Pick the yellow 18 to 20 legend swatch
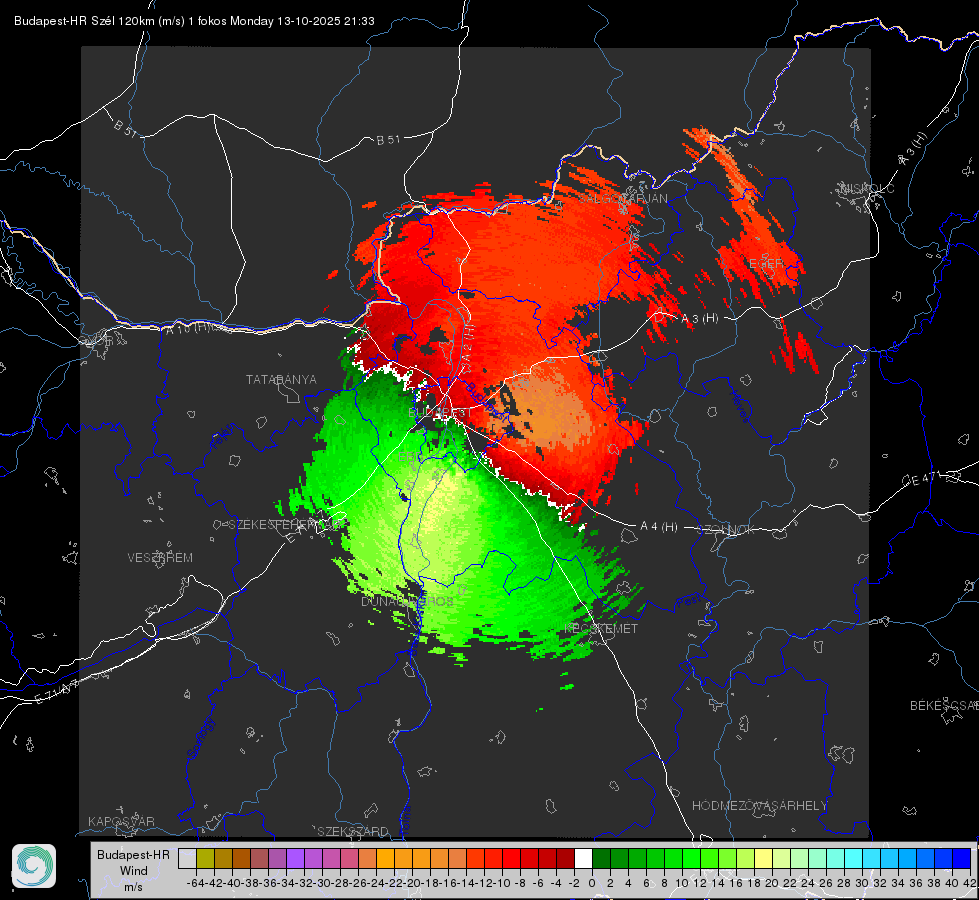 tap(763, 858)
